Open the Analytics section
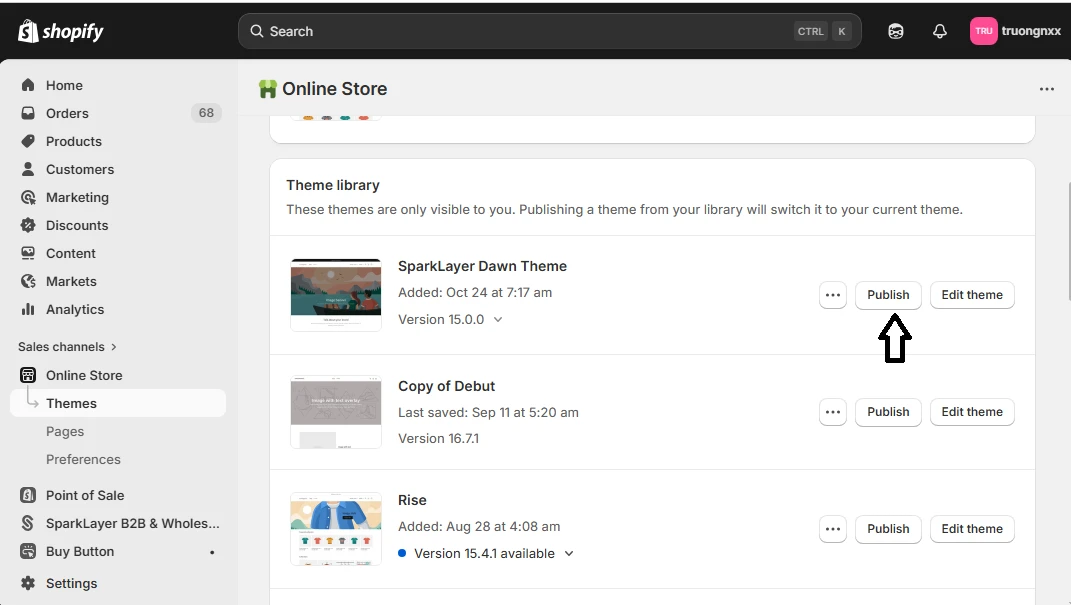 [72, 309]
